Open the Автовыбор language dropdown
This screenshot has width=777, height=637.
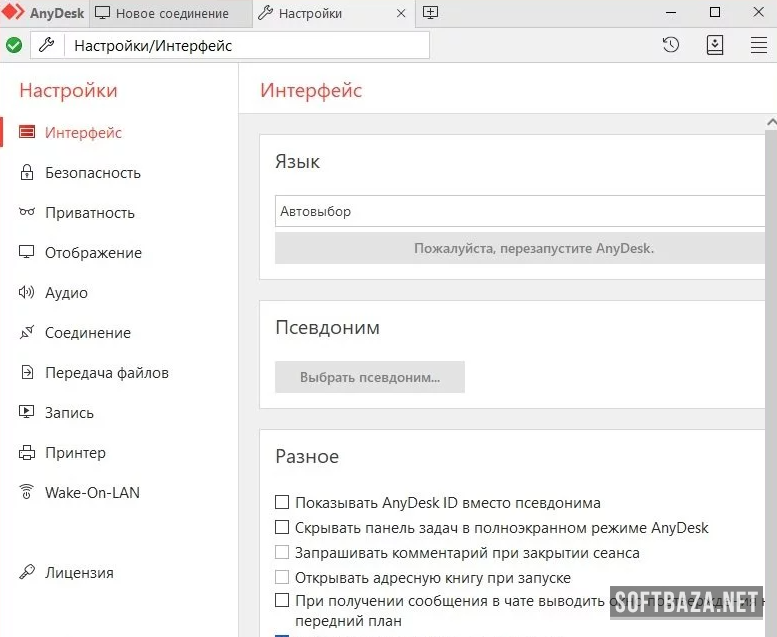point(520,211)
